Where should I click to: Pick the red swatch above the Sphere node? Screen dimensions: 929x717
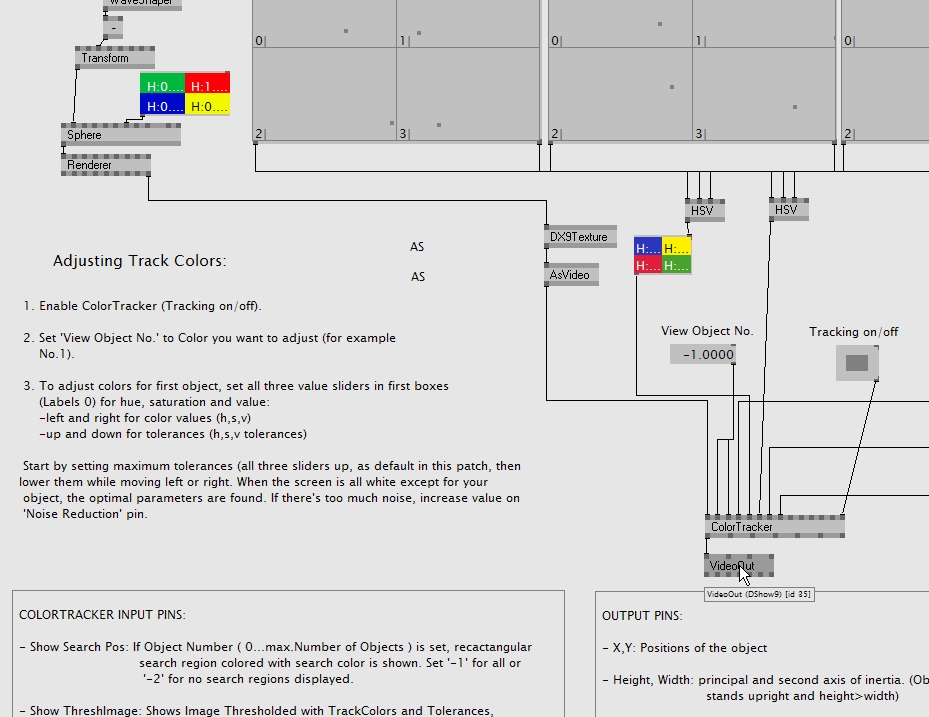click(208, 83)
